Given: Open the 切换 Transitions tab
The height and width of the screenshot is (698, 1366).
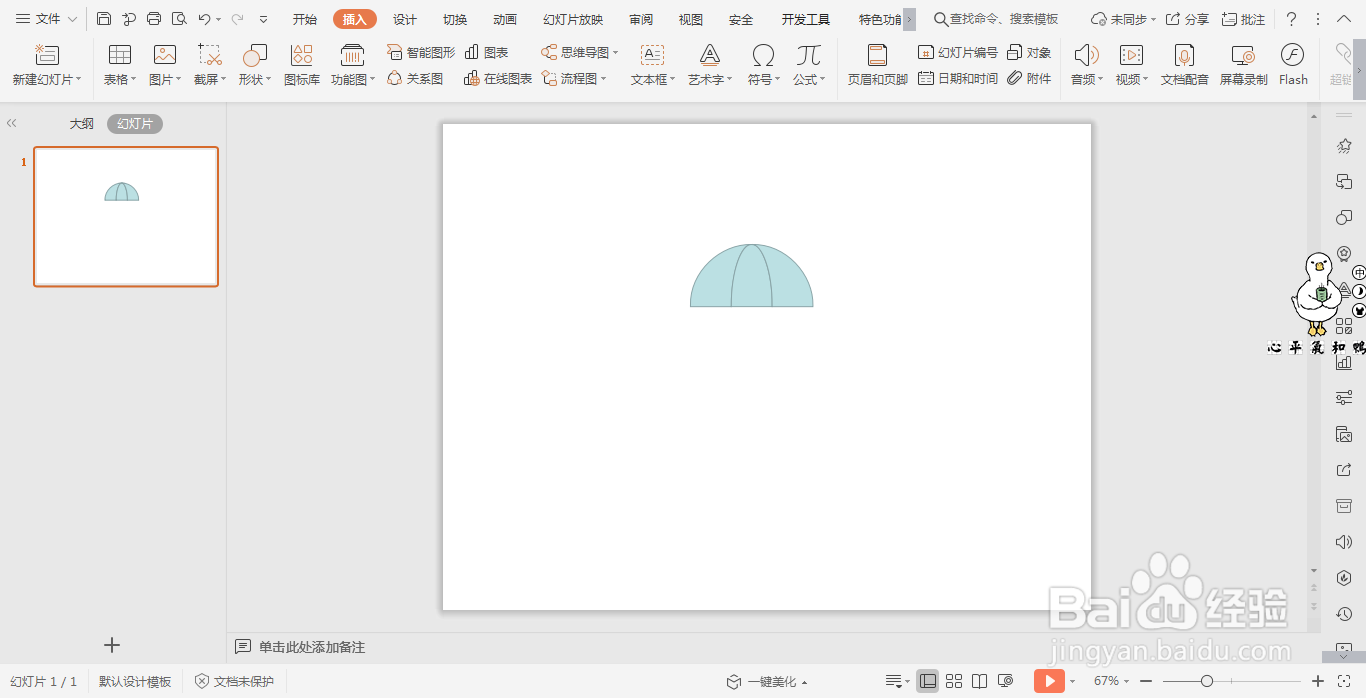Looking at the screenshot, I should point(455,20).
